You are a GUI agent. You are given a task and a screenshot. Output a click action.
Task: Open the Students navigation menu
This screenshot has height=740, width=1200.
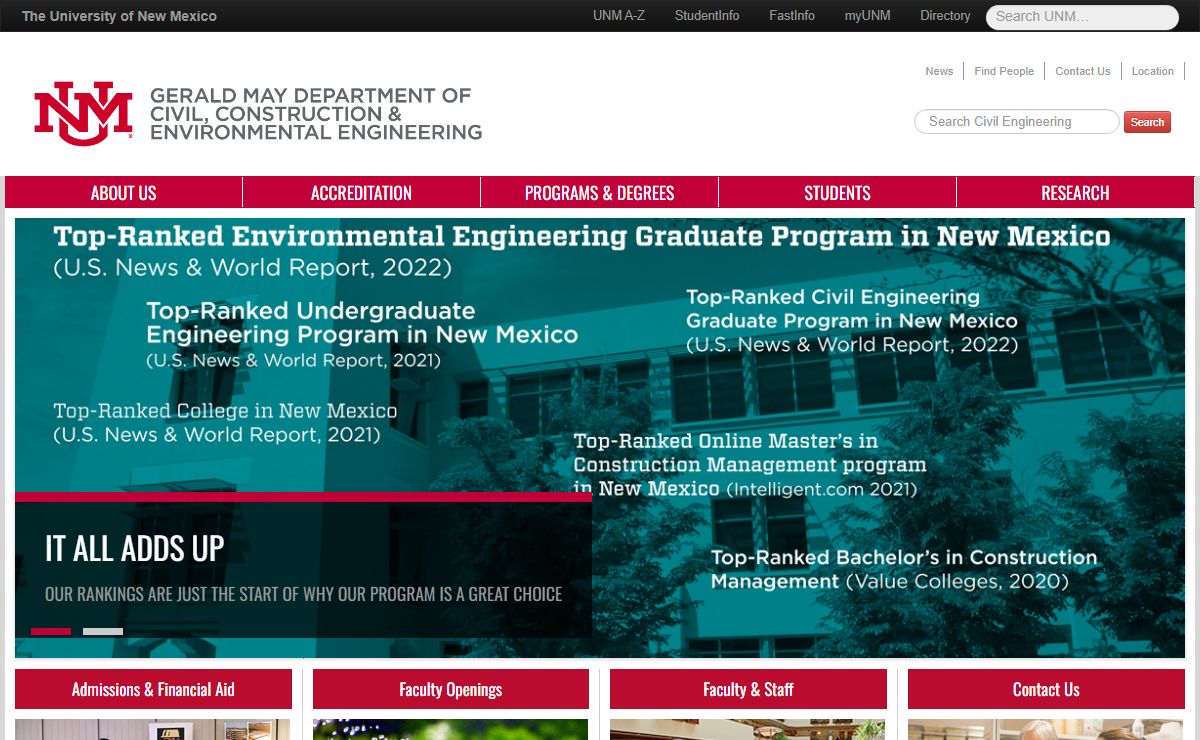837,193
